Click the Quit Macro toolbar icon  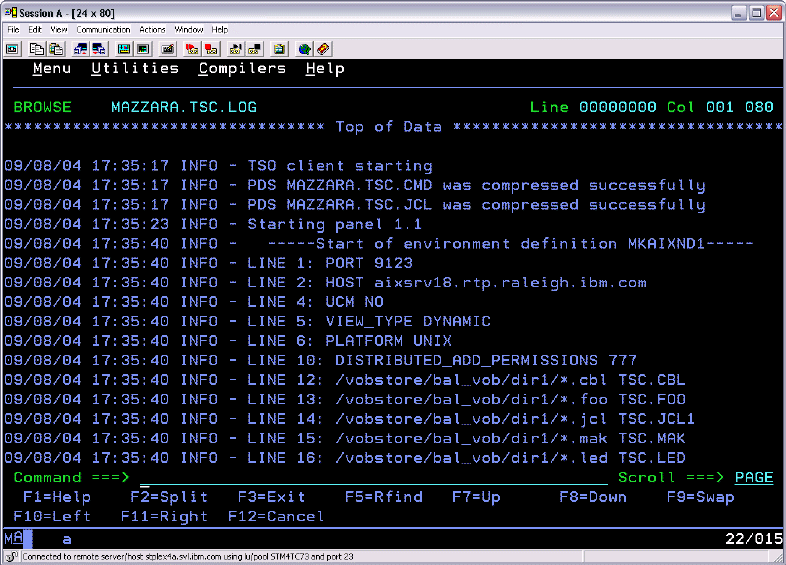255,49
